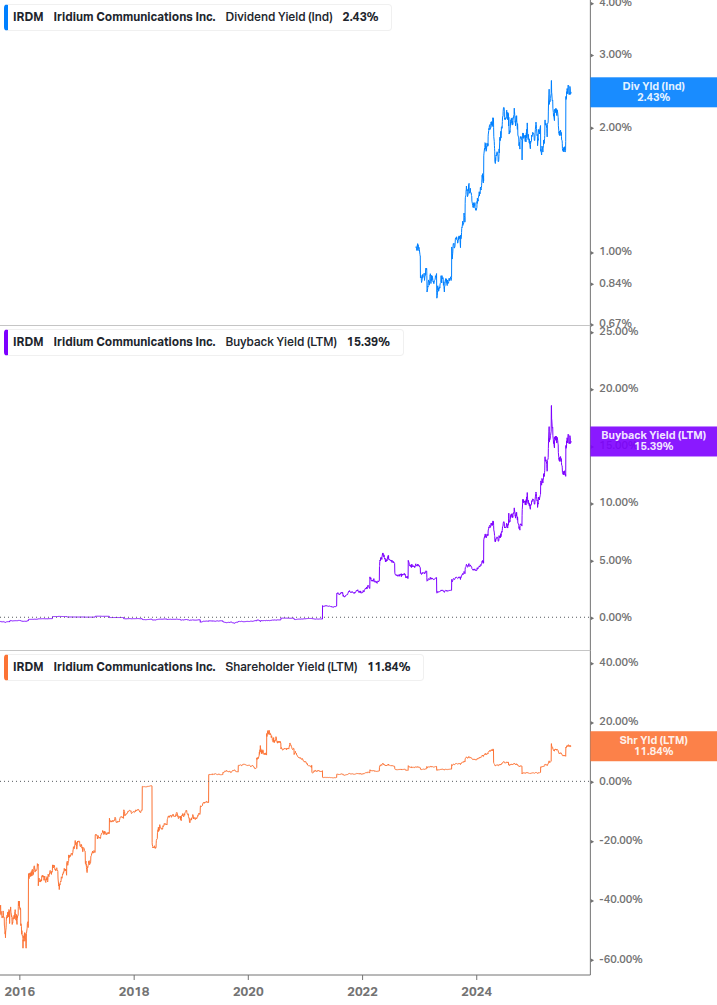Click the 2.00% tick on dividend yield axis
717x1005 pixels.
615,128
